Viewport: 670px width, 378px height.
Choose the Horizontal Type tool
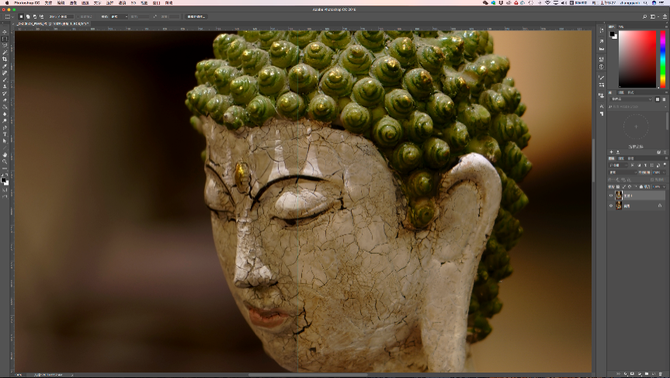tap(5, 134)
